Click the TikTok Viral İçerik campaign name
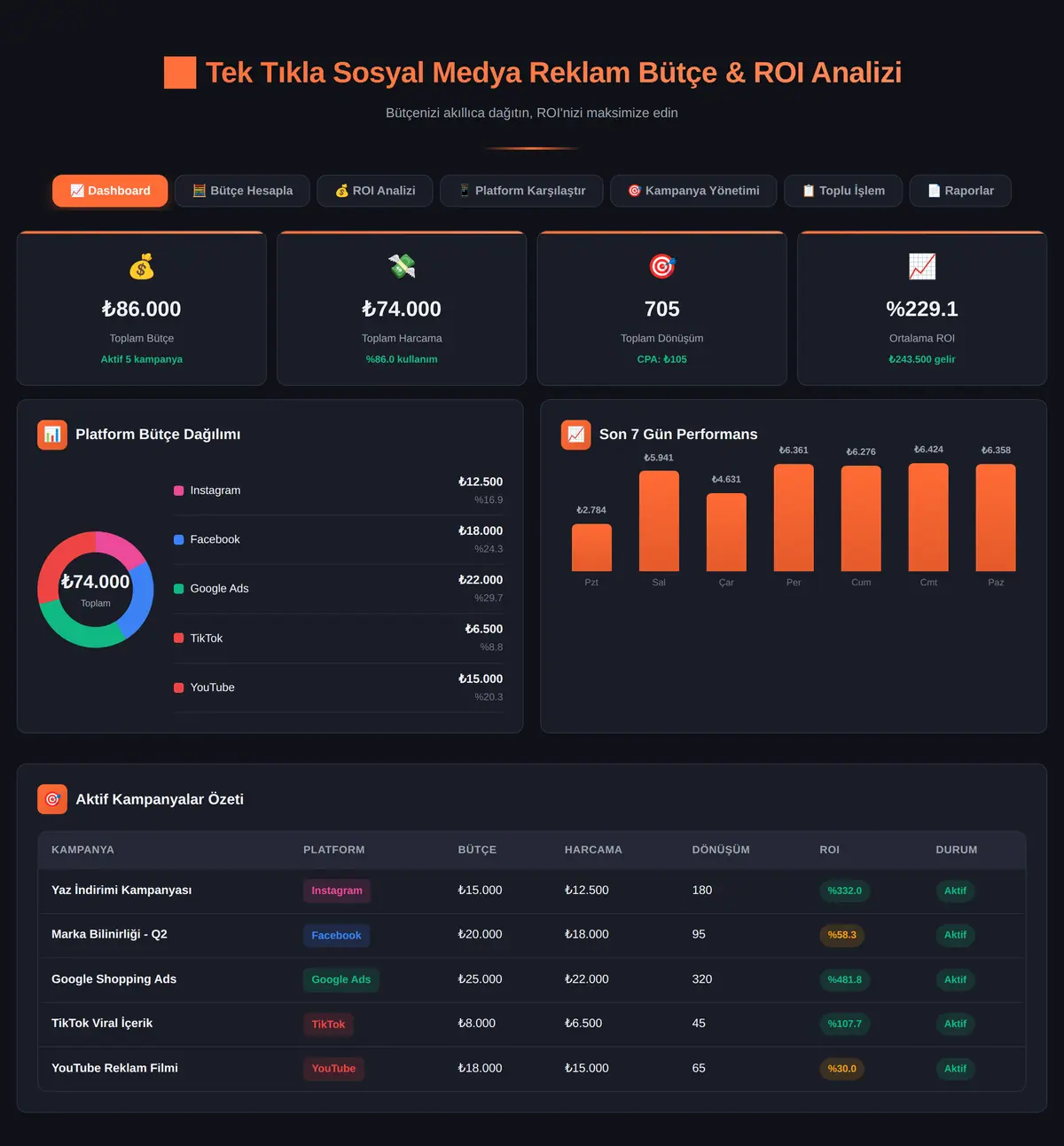The image size is (1064, 1146). coord(102,1023)
